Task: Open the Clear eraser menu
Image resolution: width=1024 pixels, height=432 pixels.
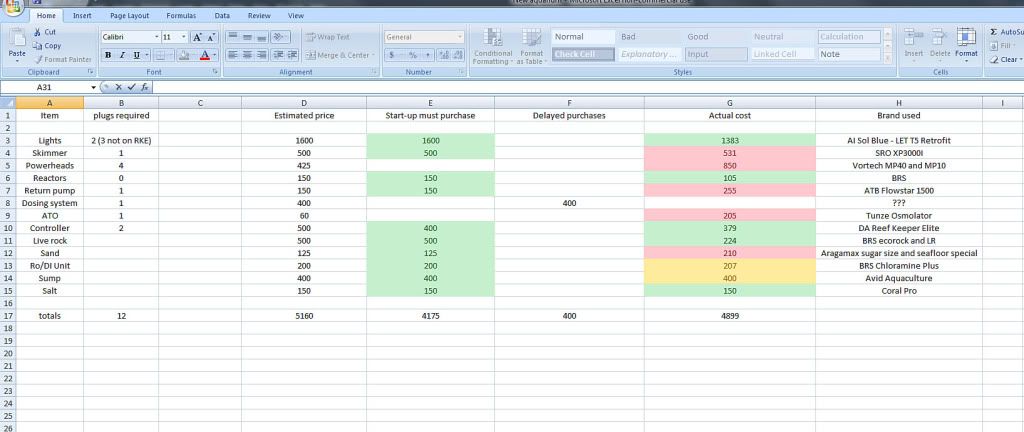Action: pyautogui.click(x=1004, y=59)
